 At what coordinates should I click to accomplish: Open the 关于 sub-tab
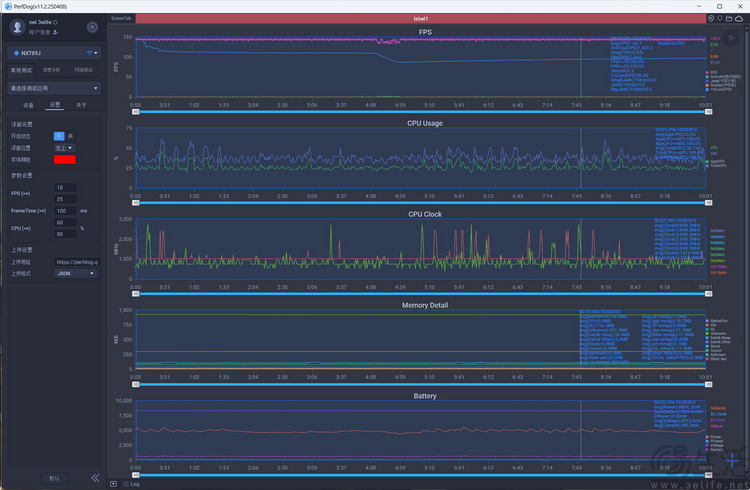click(81, 105)
